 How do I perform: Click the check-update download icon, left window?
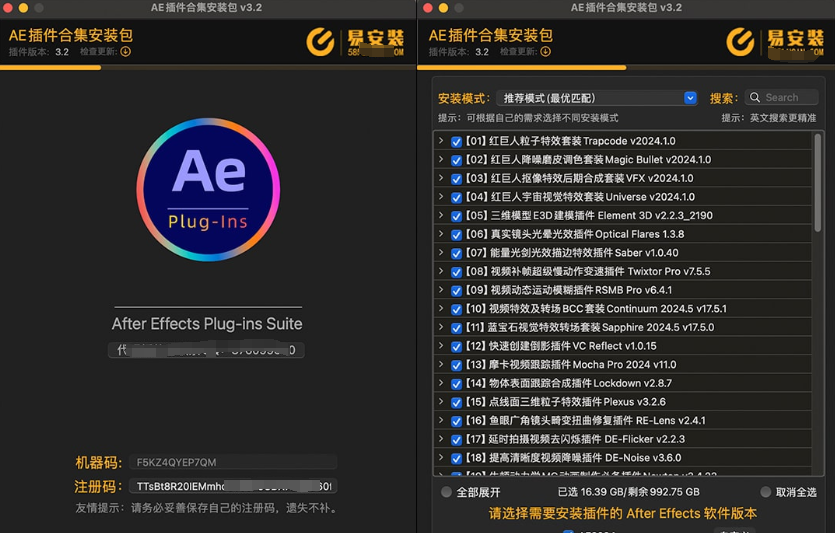126,52
